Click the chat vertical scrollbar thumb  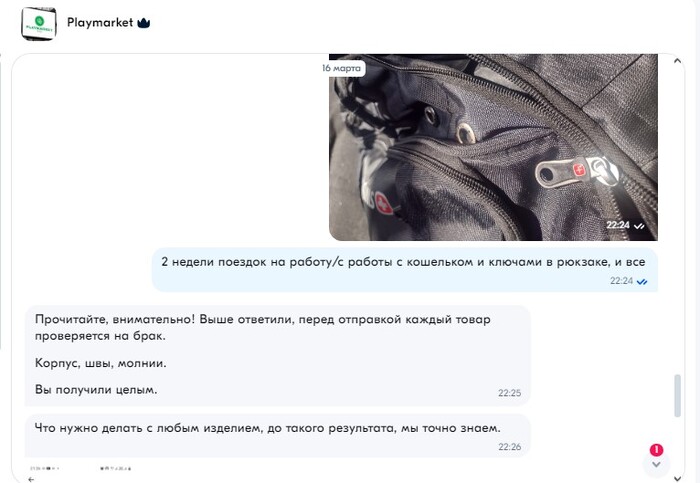678,396
